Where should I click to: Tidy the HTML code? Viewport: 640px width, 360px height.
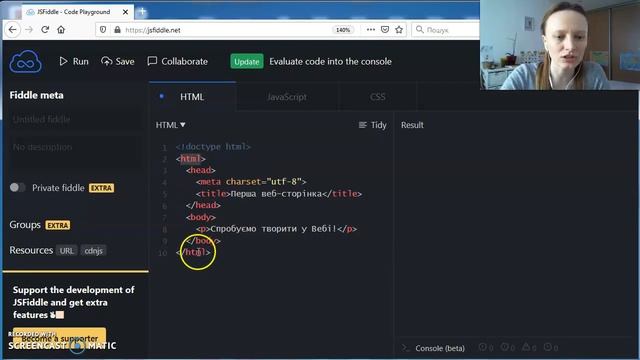pos(372,125)
